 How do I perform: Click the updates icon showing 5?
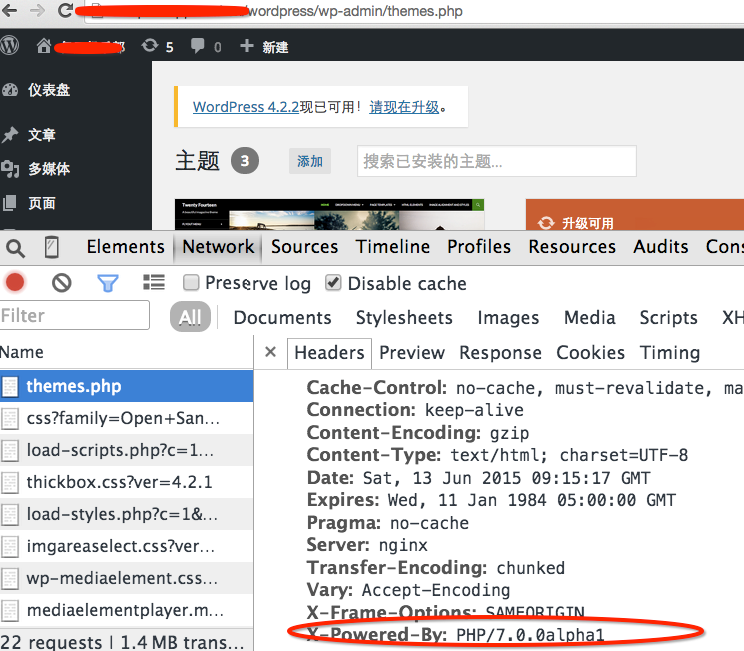157,46
